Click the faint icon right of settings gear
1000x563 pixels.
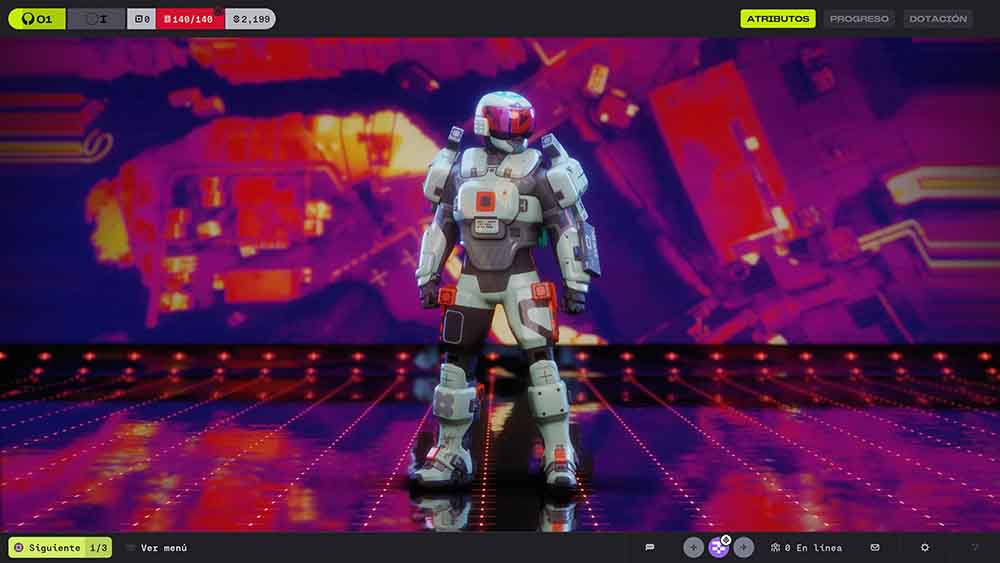pyautogui.click(x=975, y=547)
